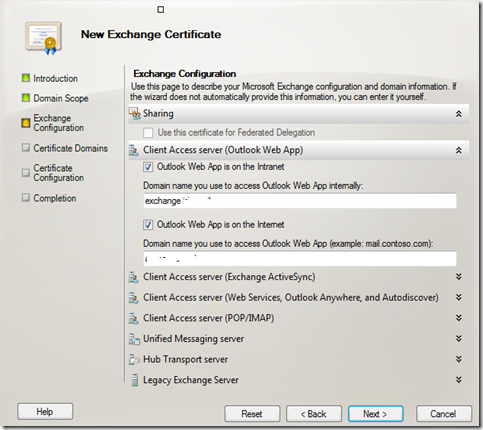Uncheck Outlook Web App is on the Internet
This screenshot has width=483, height=430.
click(x=148, y=225)
